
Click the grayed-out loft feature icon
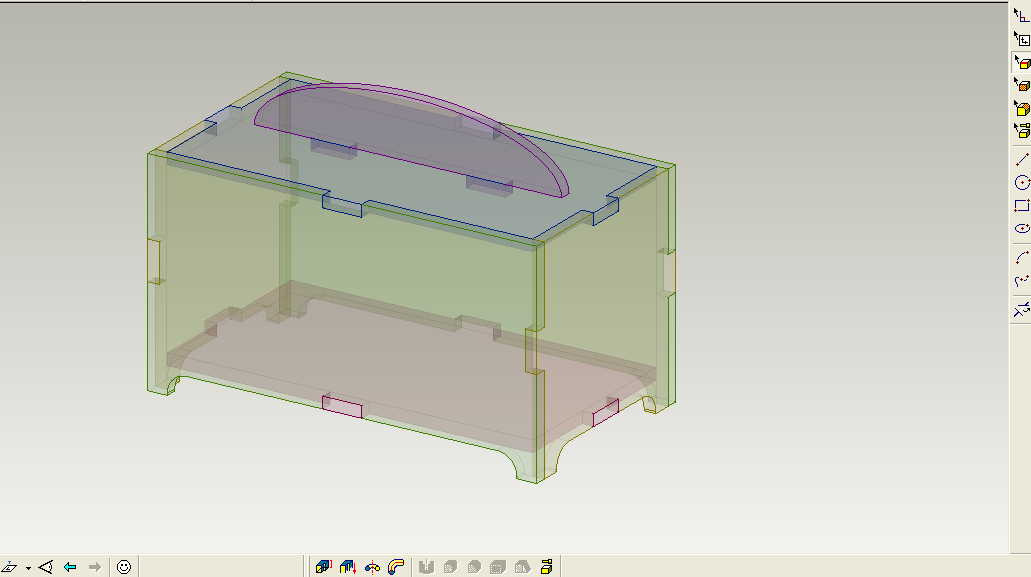coord(522,566)
